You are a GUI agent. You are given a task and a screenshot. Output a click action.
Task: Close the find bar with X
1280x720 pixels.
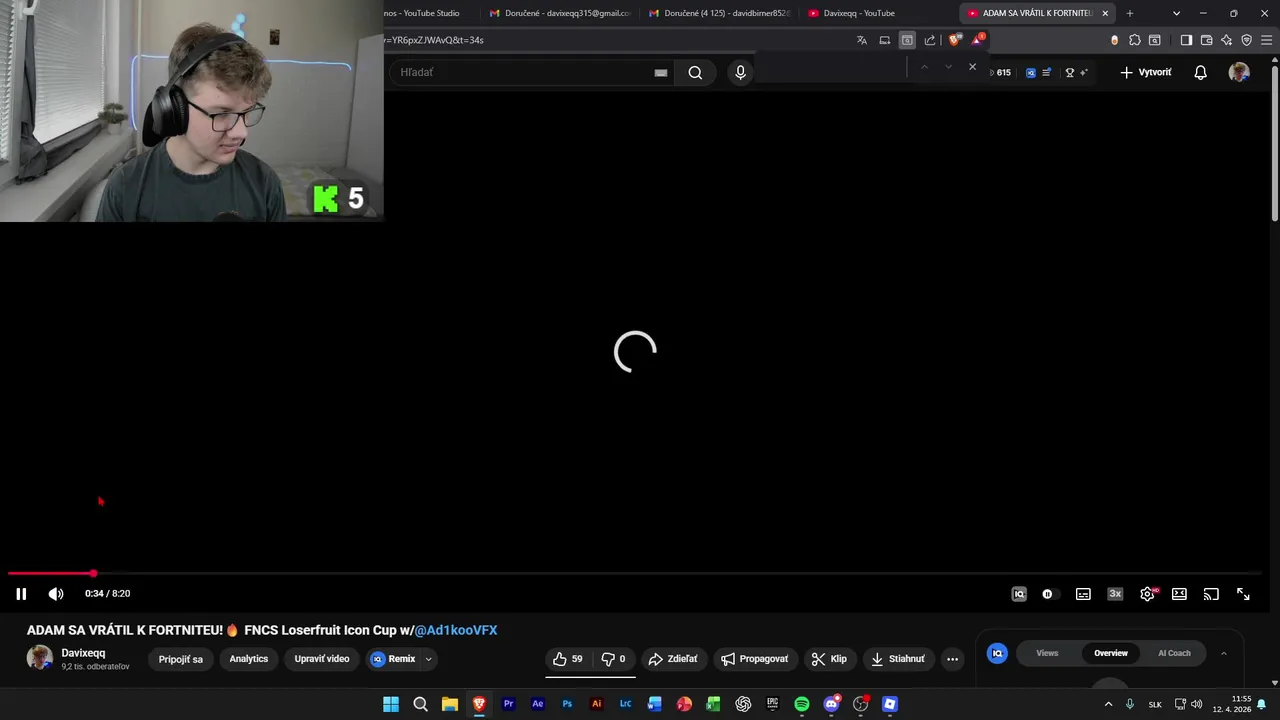972,67
